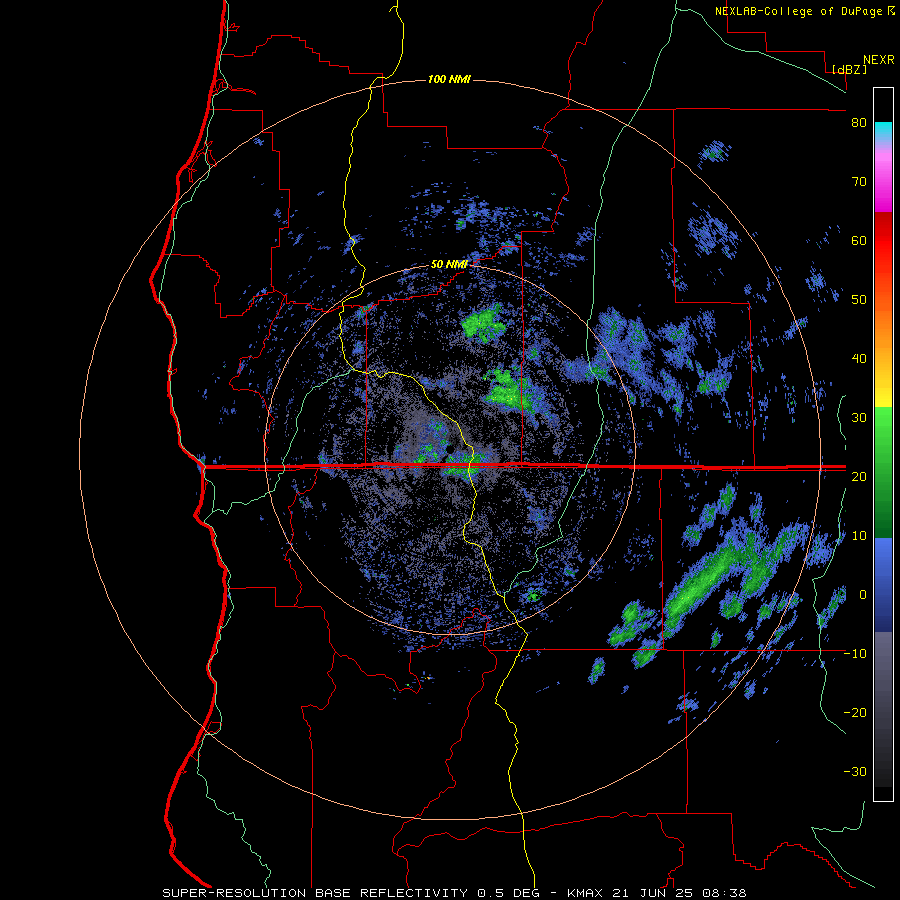
Task: Click the 50 value on dBZ scale
Action: click(x=859, y=300)
